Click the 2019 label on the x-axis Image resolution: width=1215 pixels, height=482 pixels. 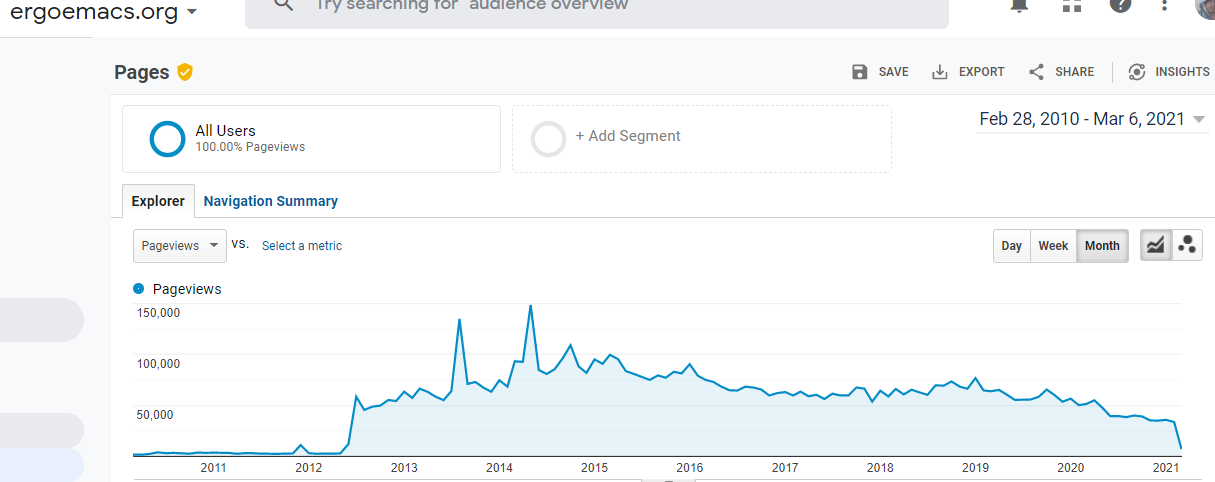pos(975,467)
